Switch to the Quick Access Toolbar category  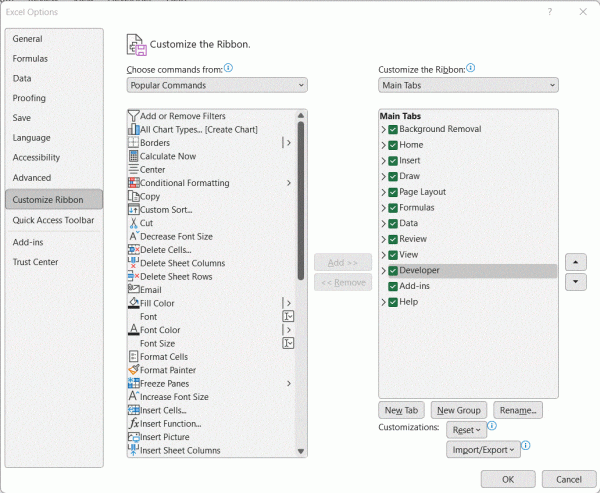[x=53, y=220]
